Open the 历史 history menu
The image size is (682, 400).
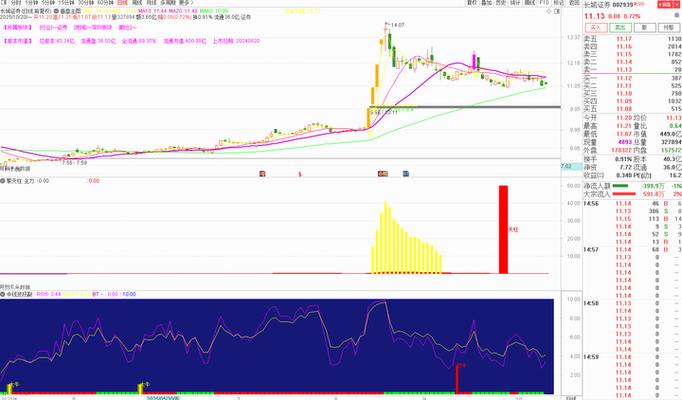501,3
